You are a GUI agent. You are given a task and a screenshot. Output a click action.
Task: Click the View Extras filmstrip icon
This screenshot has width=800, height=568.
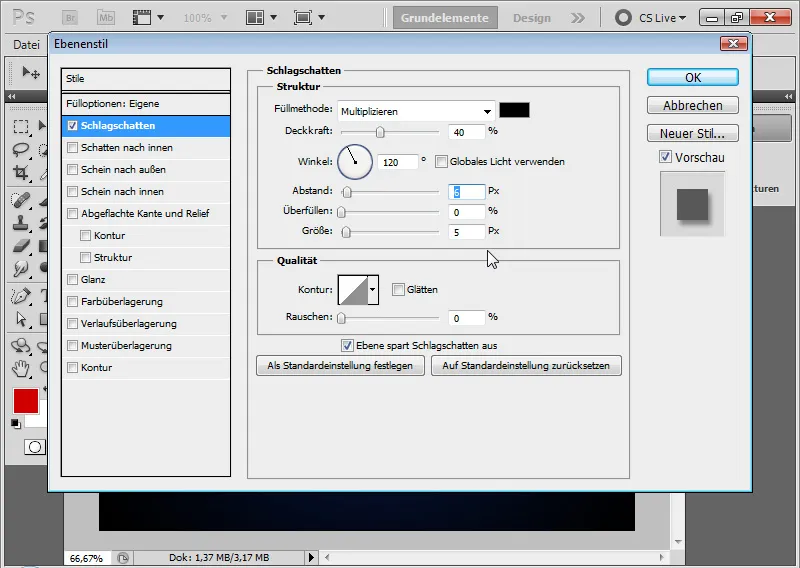point(142,18)
